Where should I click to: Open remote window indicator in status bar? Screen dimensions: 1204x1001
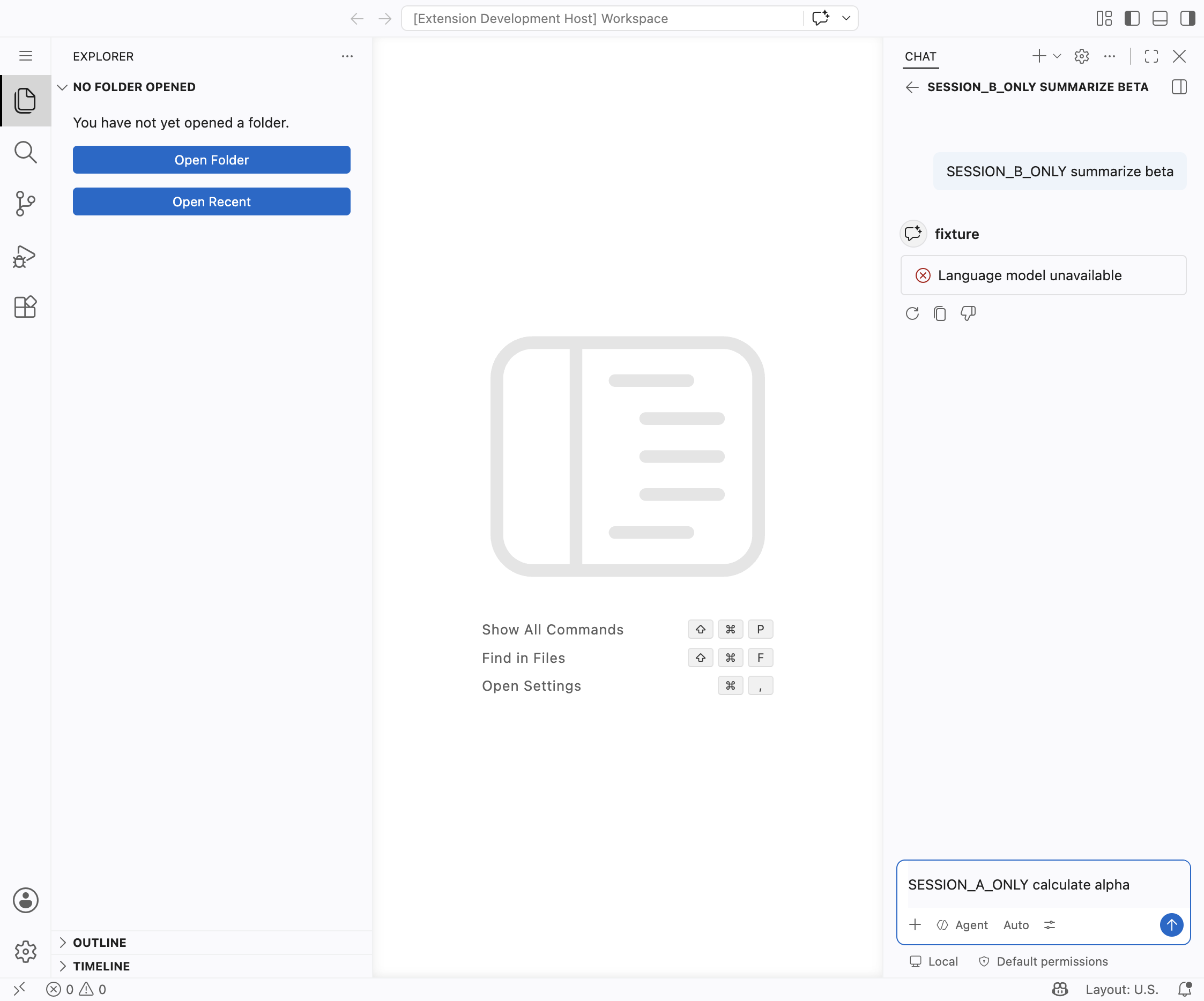(x=19, y=989)
